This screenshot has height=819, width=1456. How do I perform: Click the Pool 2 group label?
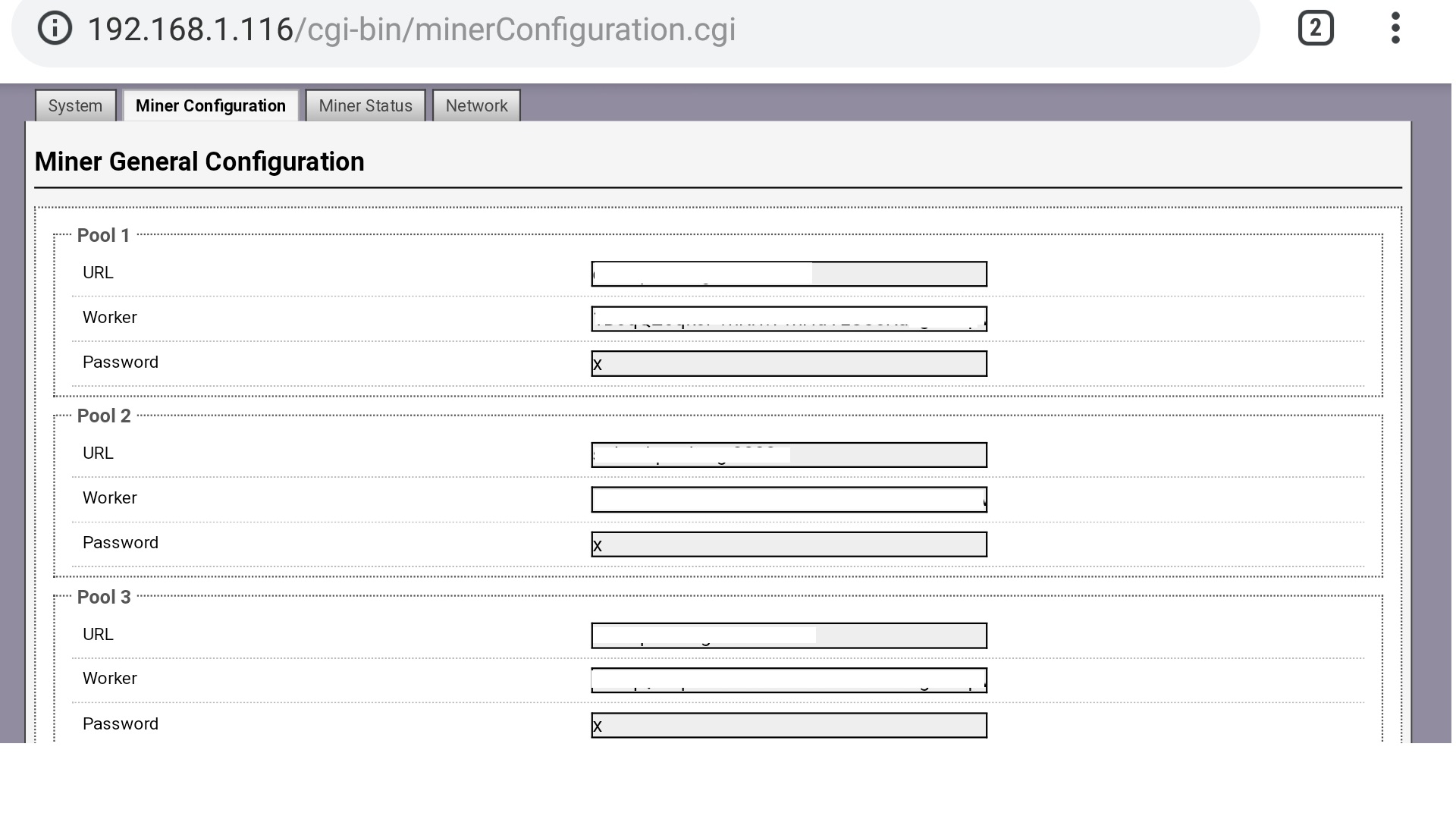(104, 416)
